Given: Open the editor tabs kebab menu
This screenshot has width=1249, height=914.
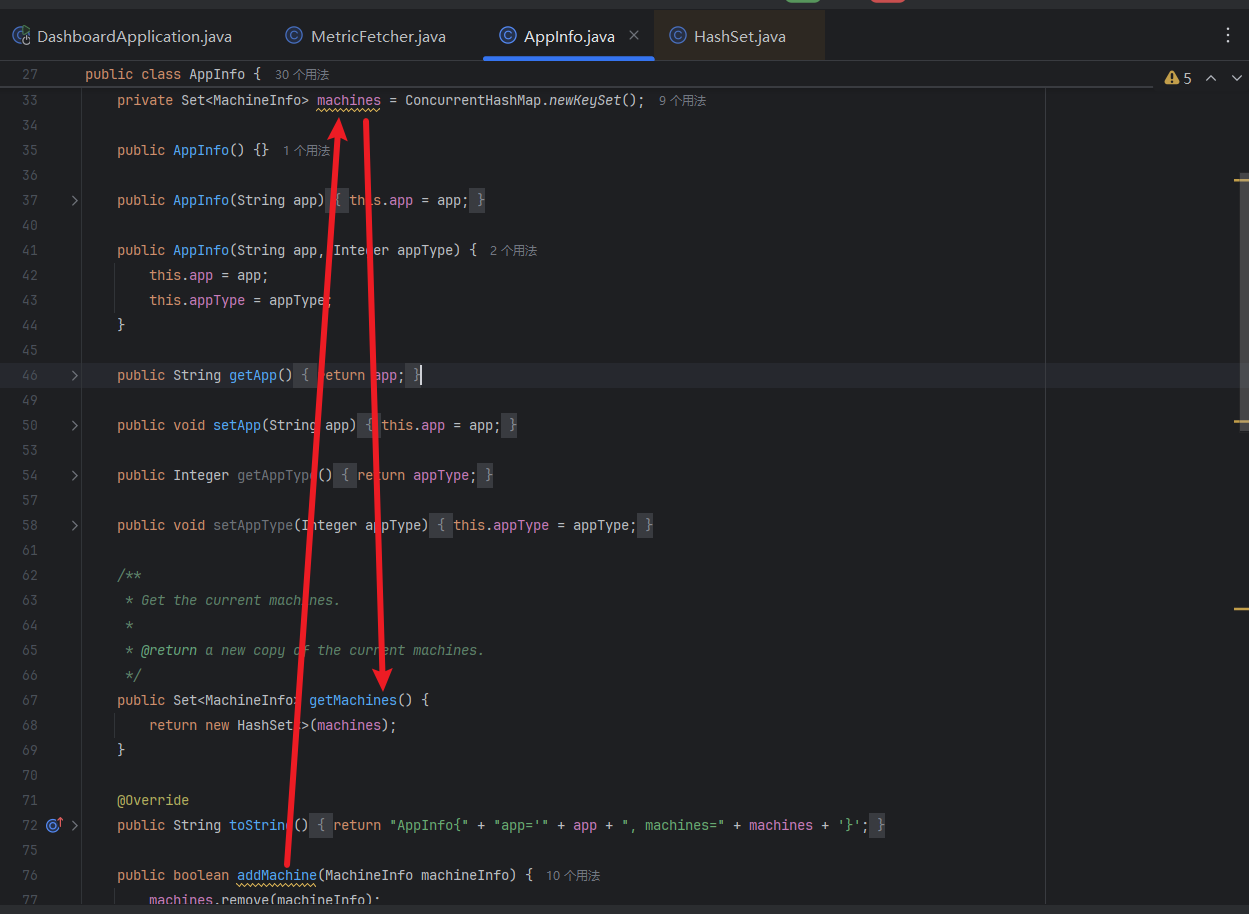Looking at the screenshot, I should point(1228,36).
